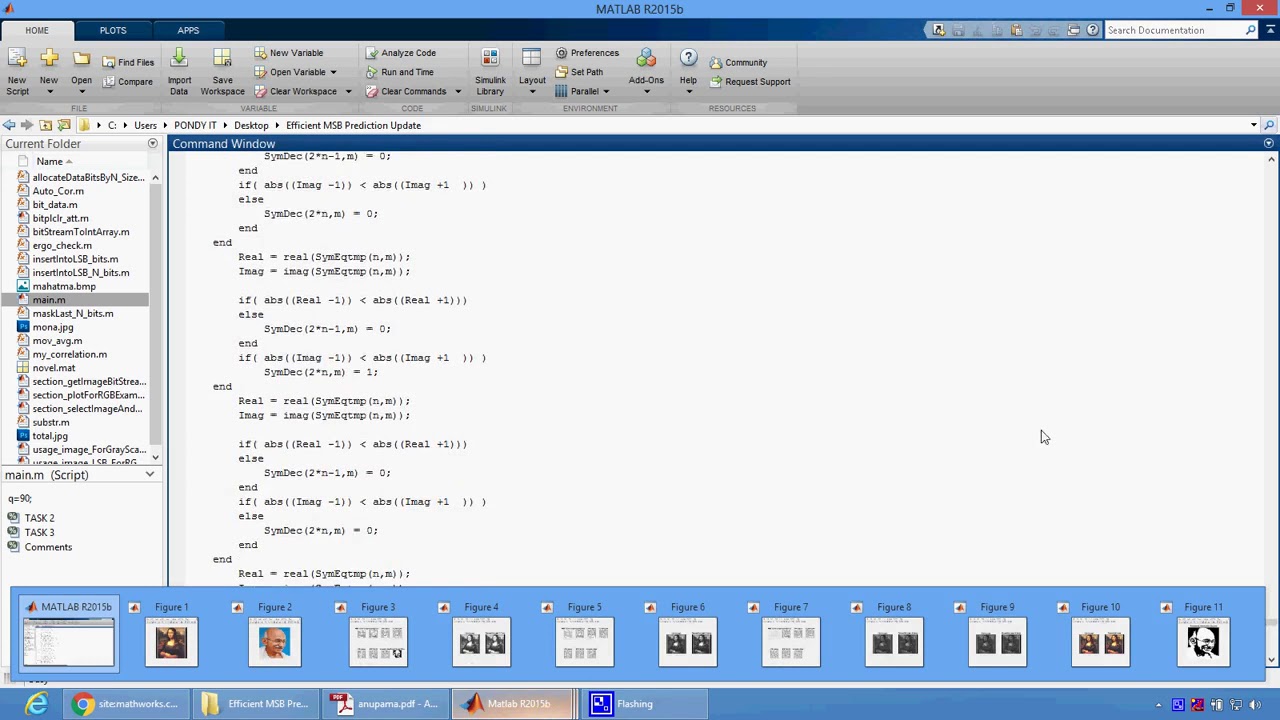The height and width of the screenshot is (720, 1280).
Task: Select the Figure 1 Mona Lisa thumbnail
Action: click(x=172, y=640)
